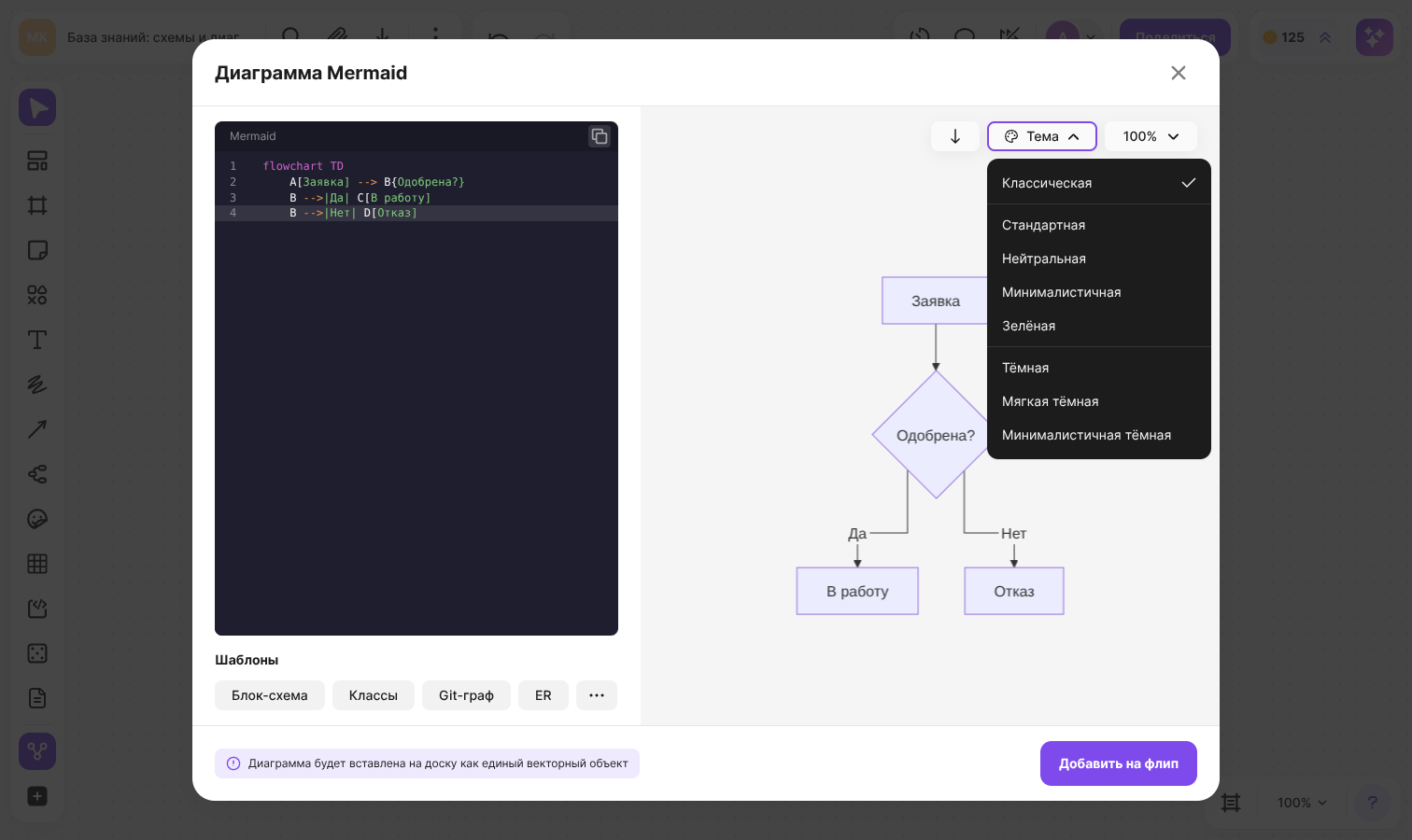This screenshot has height=840, width=1412.
Task: Choose the Стандартная theme
Action: 1099,225
